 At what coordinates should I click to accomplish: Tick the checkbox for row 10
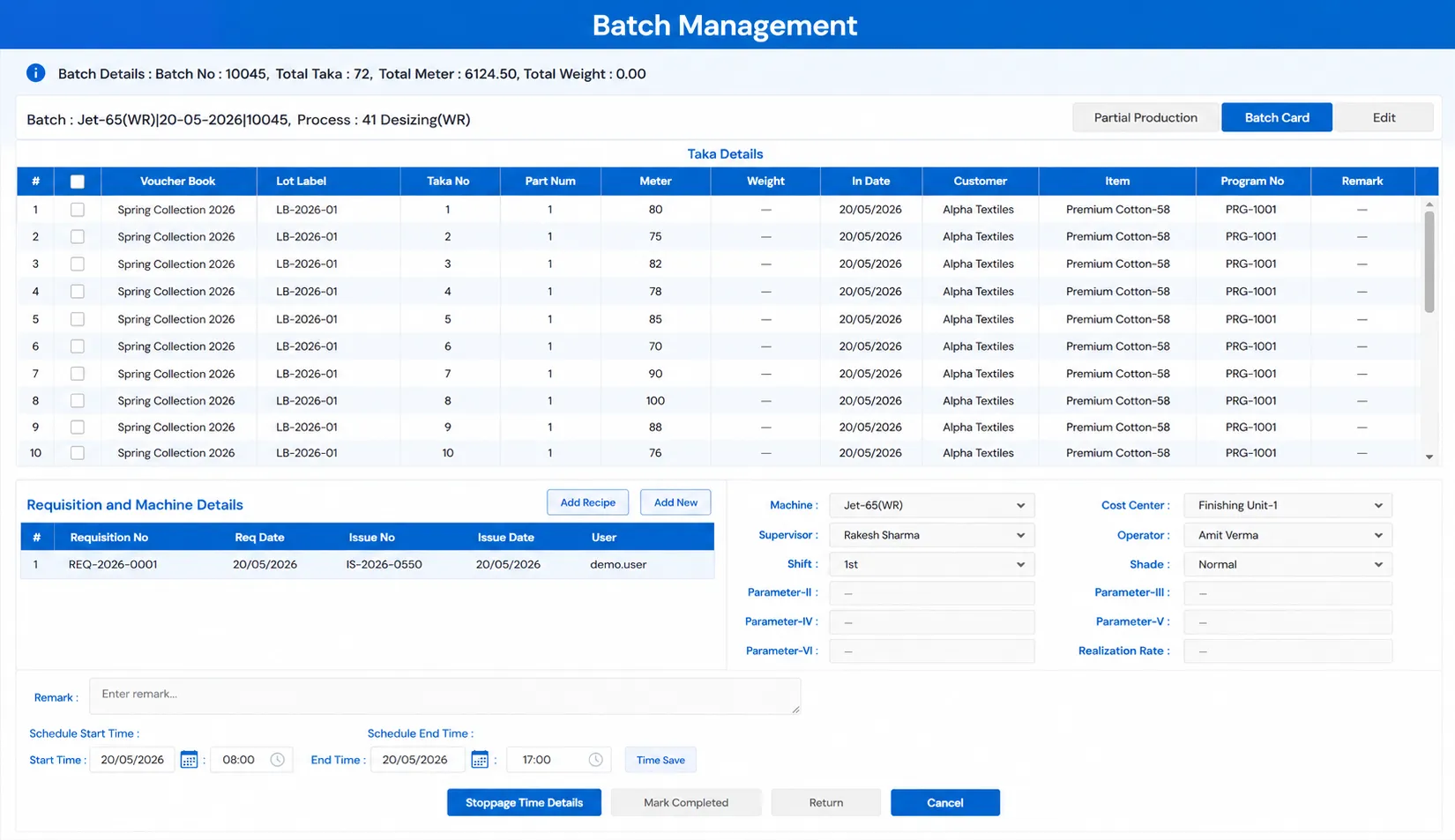coord(78,453)
